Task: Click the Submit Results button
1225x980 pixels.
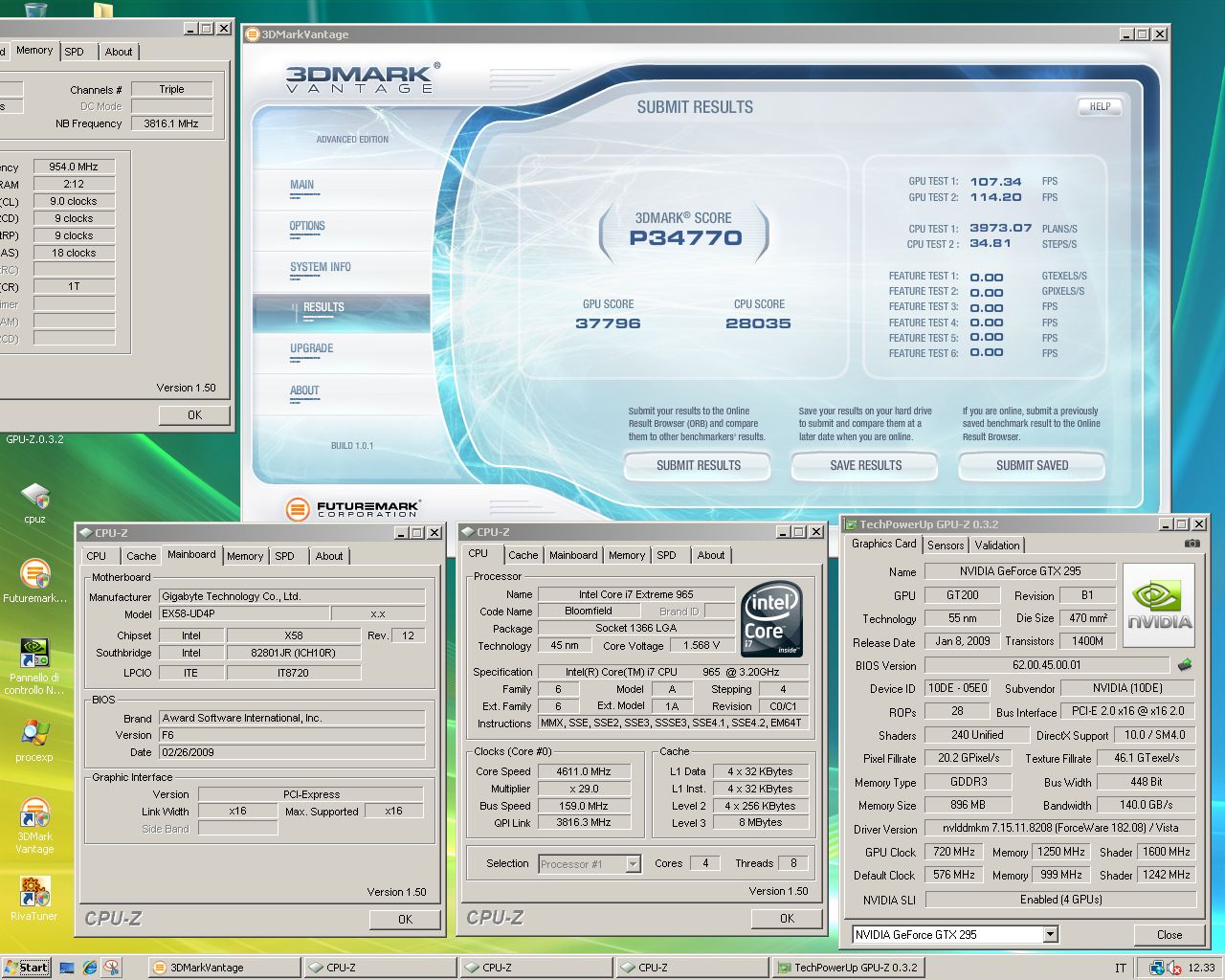Action: [699, 465]
